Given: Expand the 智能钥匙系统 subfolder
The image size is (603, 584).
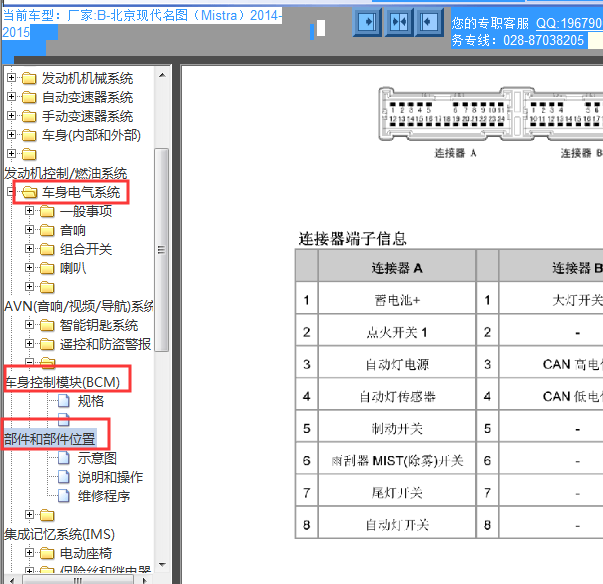Looking at the screenshot, I should tap(29, 325).
